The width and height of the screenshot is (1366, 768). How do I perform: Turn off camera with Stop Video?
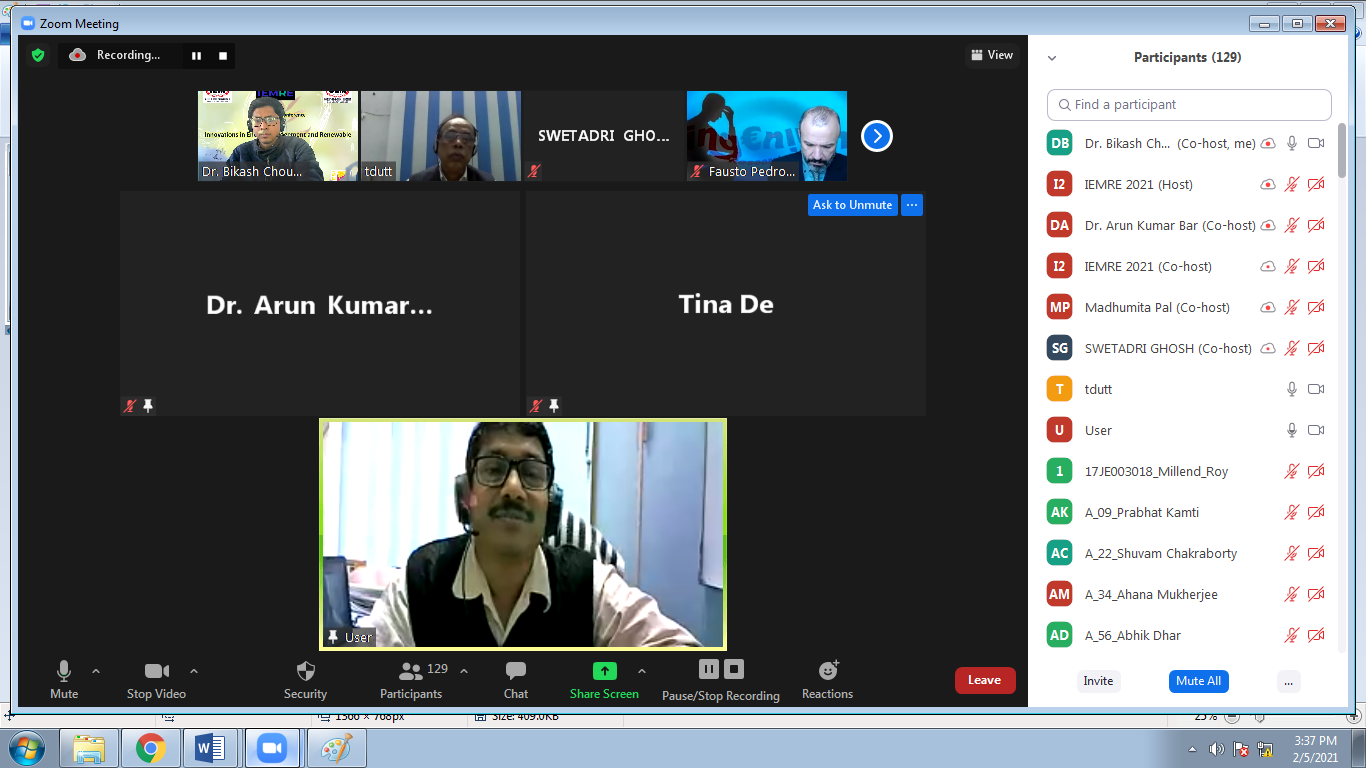pos(156,671)
